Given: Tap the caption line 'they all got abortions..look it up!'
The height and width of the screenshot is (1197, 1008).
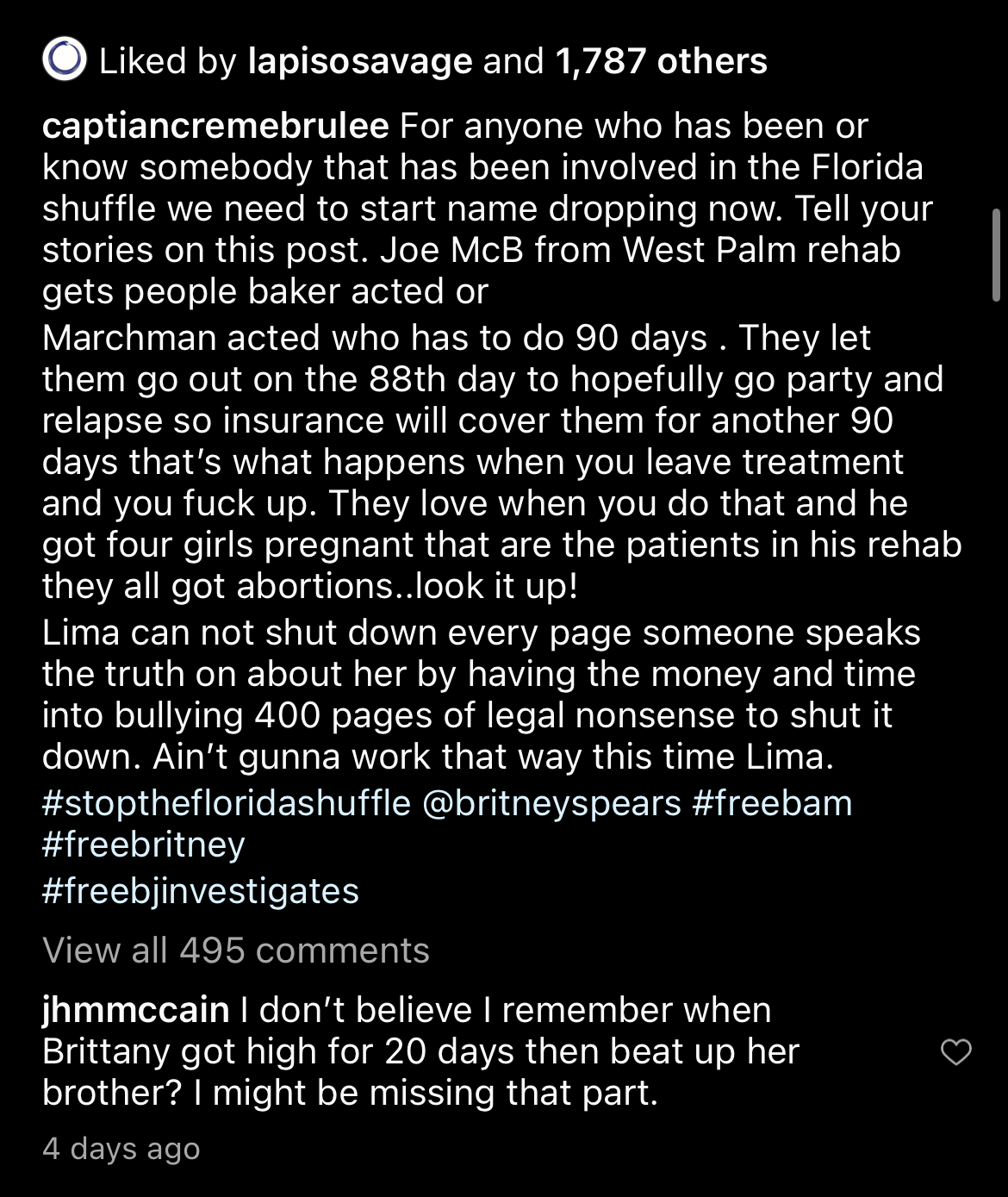Looking at the screenshot, I should pos(310,587).
